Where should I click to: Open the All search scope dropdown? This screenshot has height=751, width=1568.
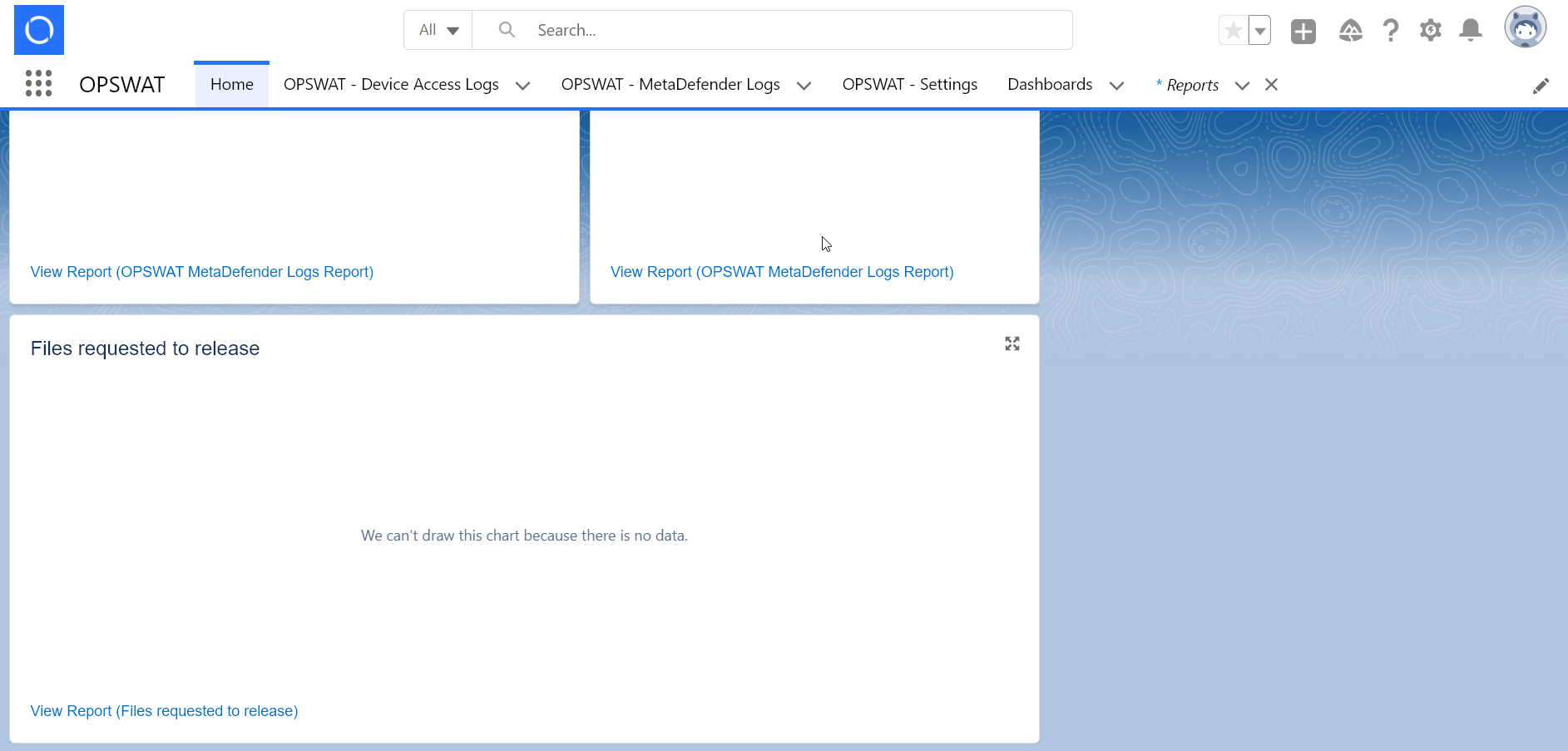pyautogui.click(x=438, y=30)
